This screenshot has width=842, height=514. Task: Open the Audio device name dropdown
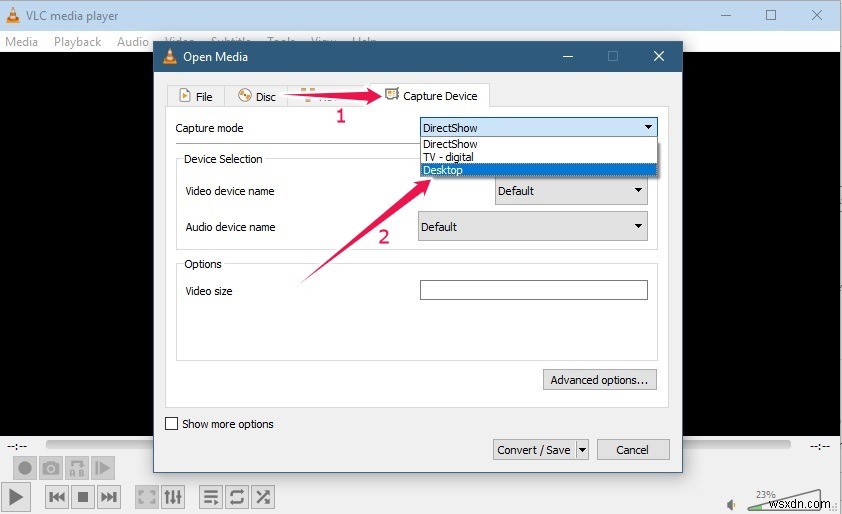point(533,226)
